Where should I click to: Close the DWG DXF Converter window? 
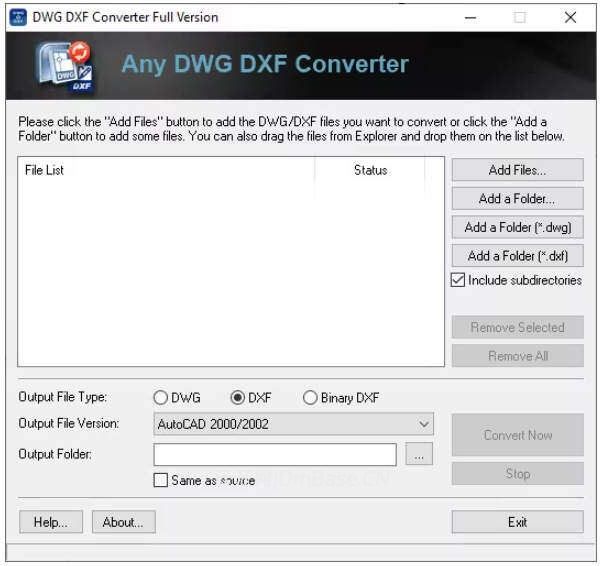570,17
